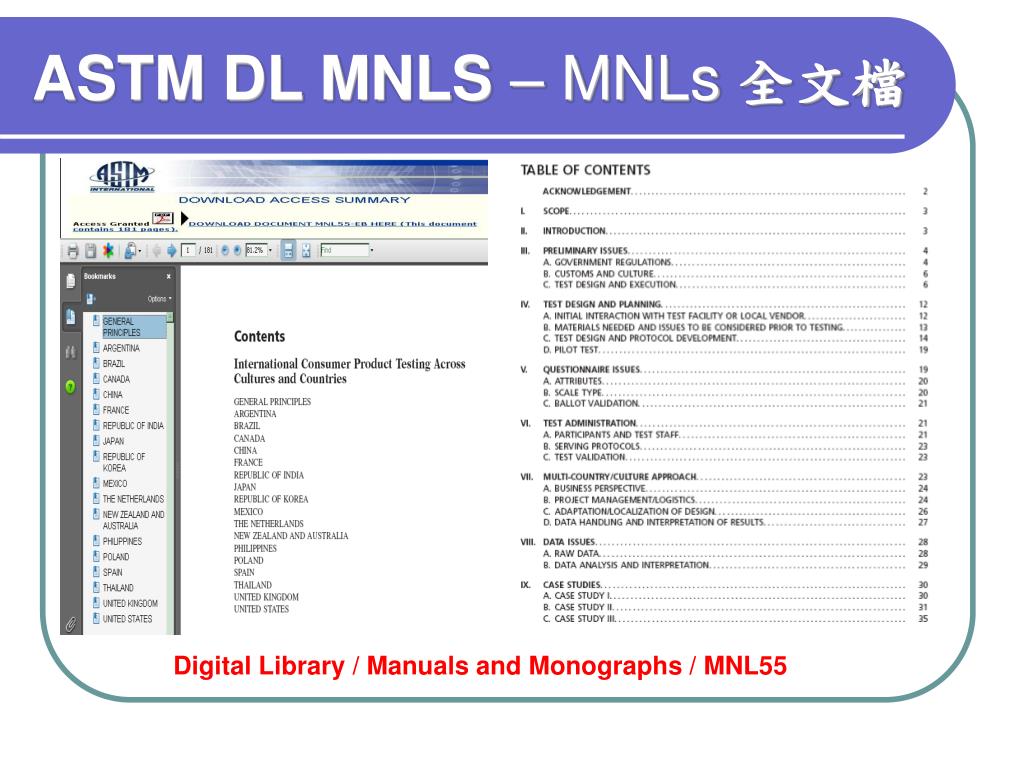Click the black arrow before download link
The height and width of the screenshot is (768, 1024).
184,218
